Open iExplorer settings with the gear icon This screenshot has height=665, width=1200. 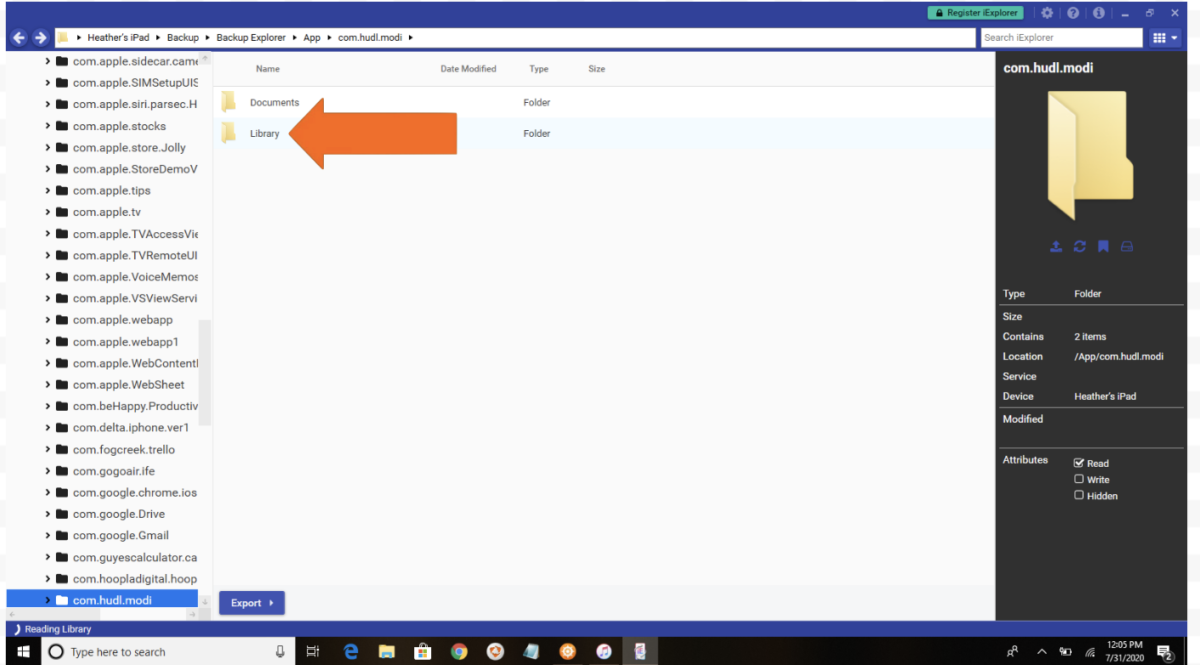click(x=1046, y=13)
